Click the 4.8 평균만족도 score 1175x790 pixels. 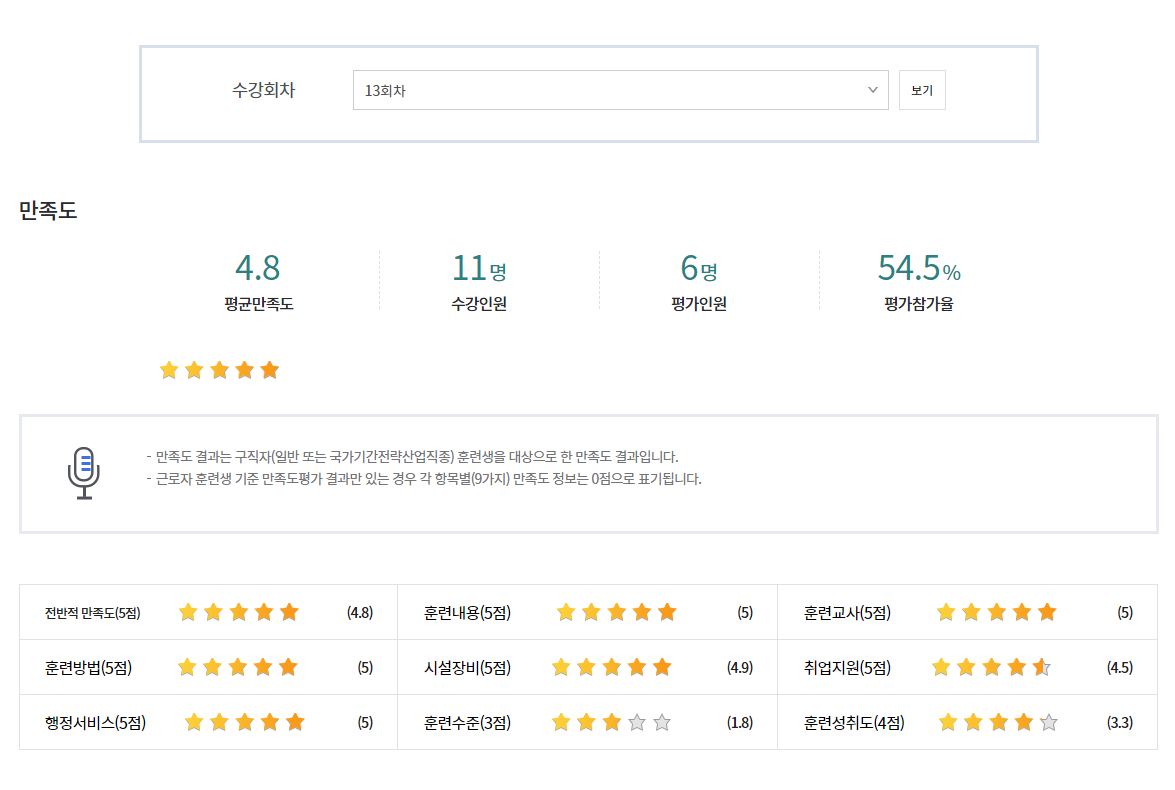coord(257,268)
